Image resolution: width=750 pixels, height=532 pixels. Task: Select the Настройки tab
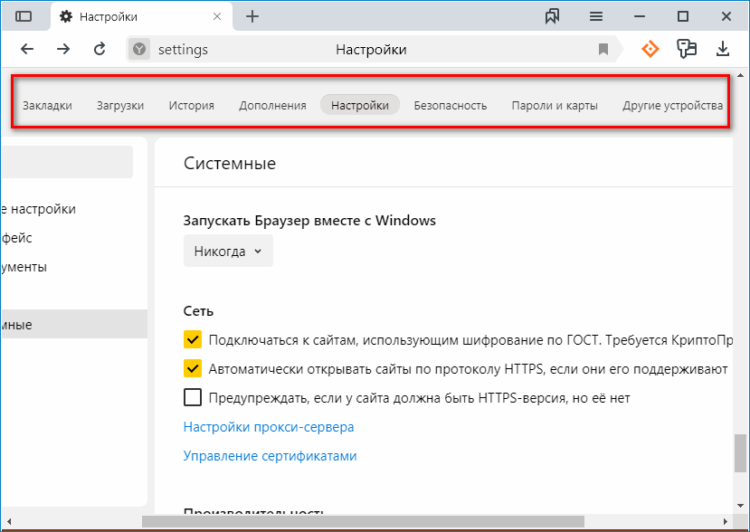[360, 105]
